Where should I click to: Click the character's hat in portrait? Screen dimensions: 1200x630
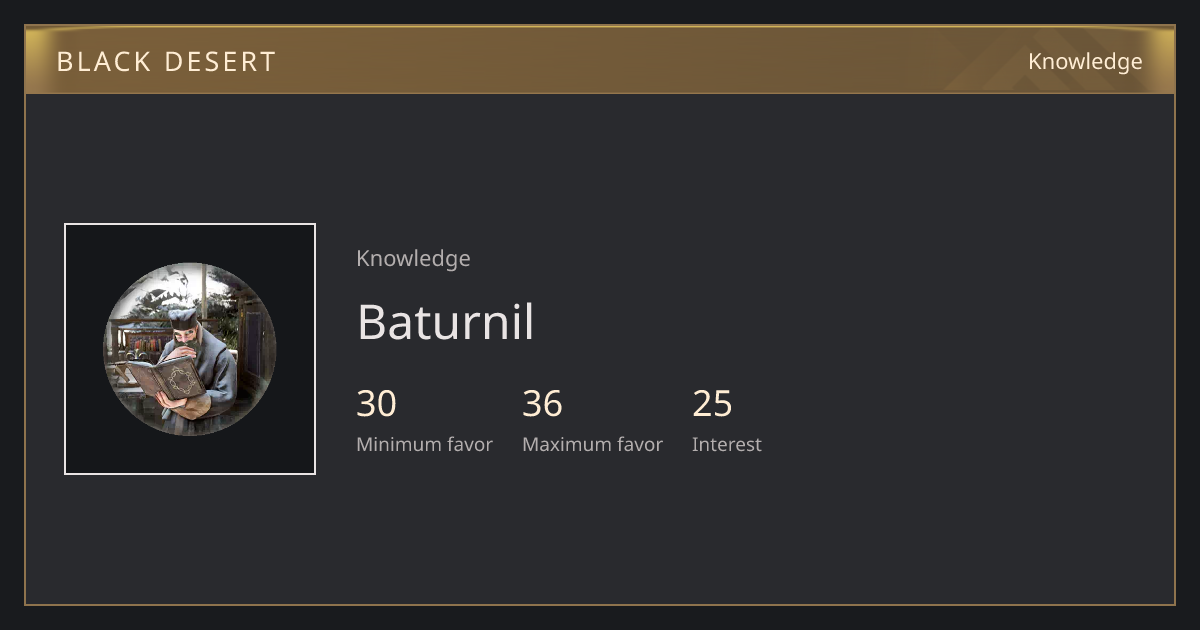click(x=182, y=318)
